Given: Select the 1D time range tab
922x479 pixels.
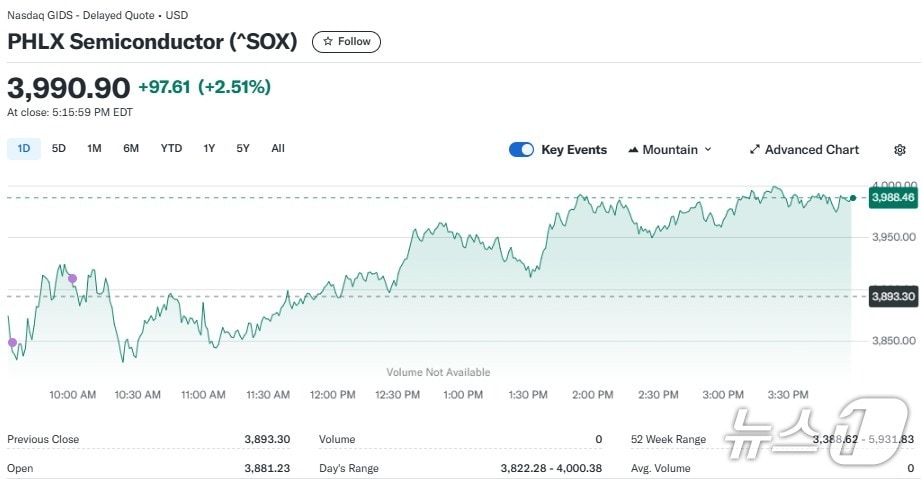Looking at the screenshot, I should click(x=24, y=149).
